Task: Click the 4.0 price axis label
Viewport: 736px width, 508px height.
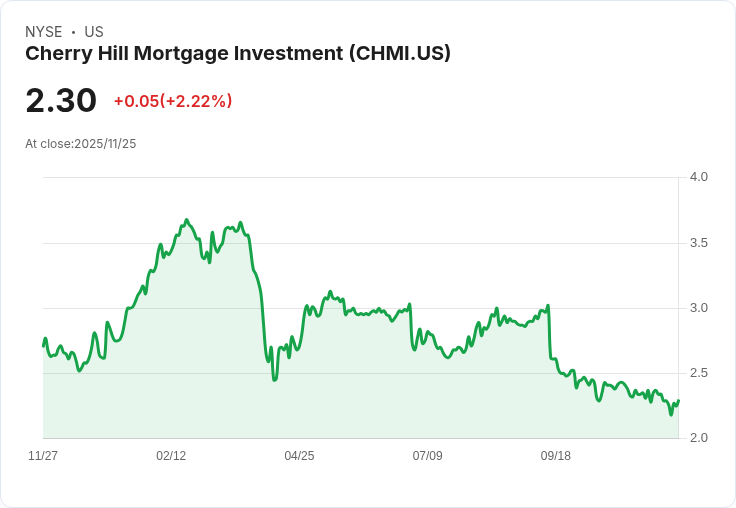Action: click(x=698, y=177)
